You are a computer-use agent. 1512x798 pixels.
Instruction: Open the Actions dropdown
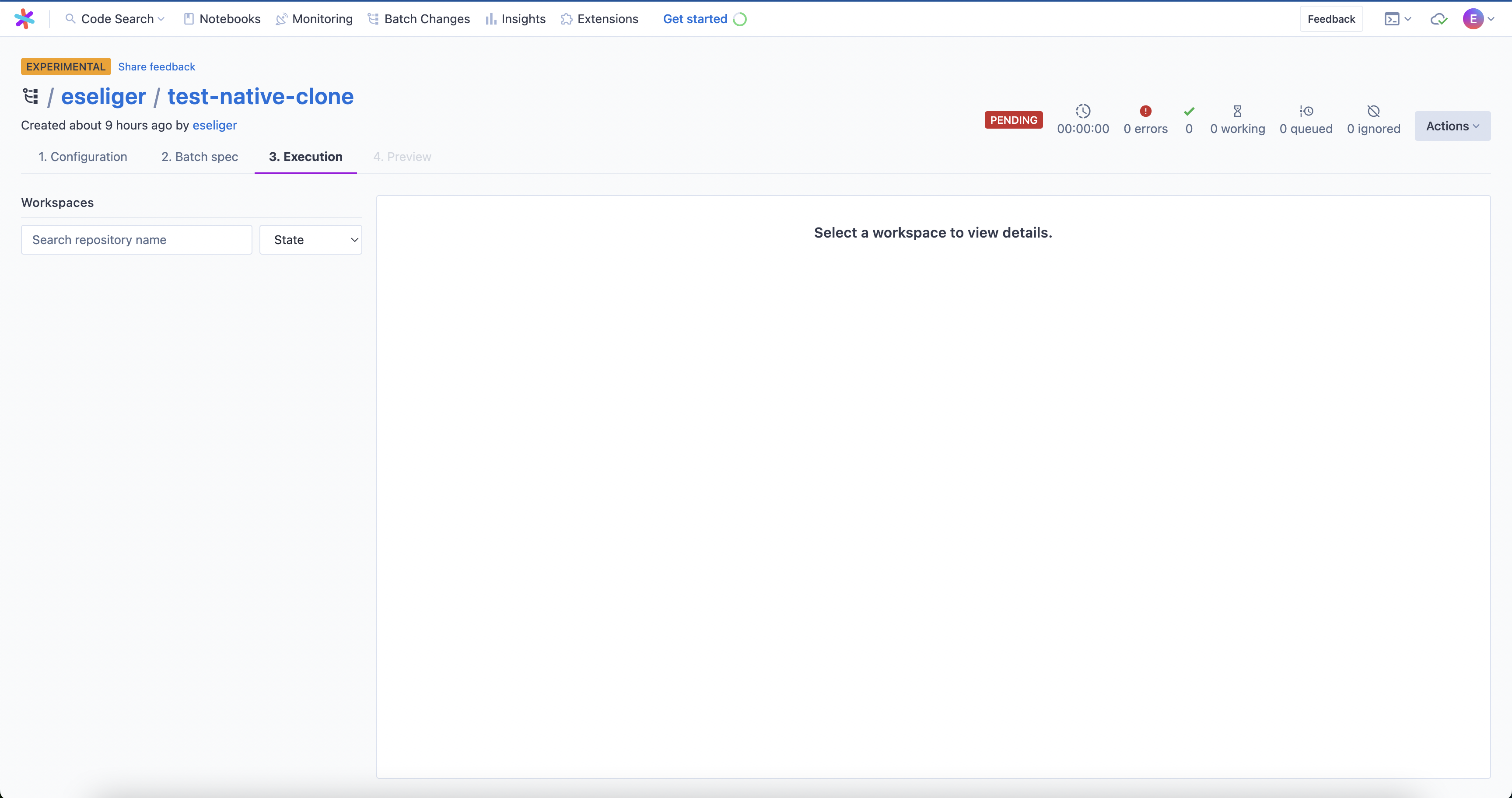click(1452, 126)
